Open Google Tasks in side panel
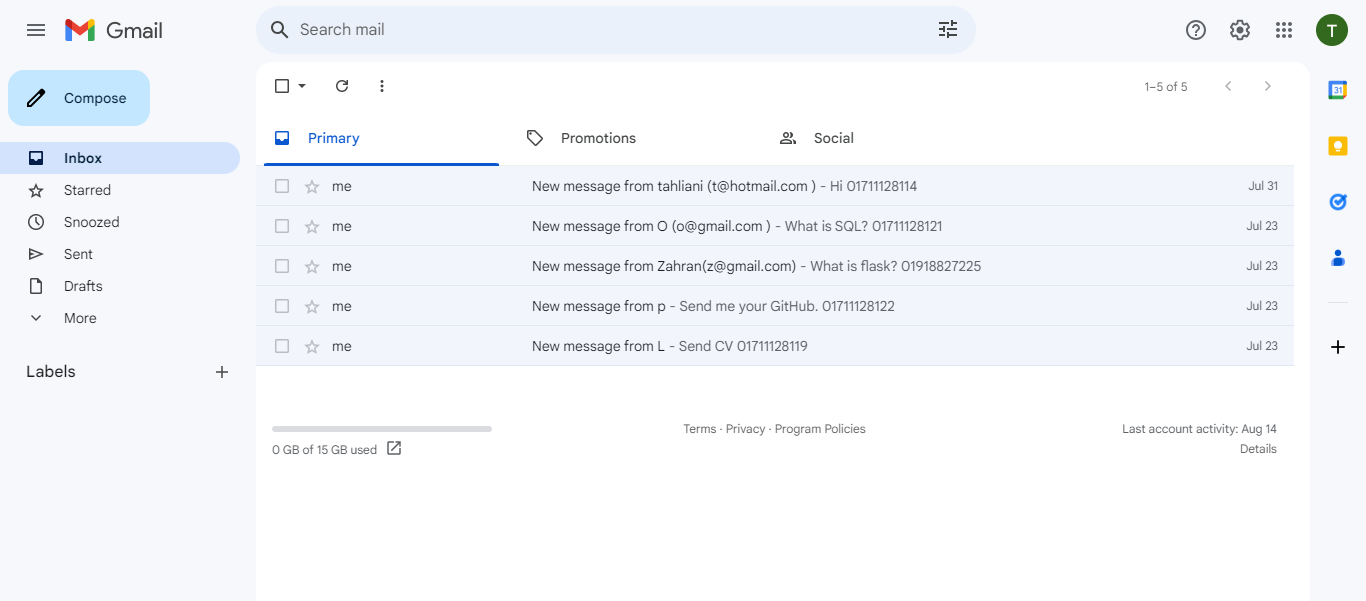This screenshot has height=601, width=1366. [x=1338, y=202]
